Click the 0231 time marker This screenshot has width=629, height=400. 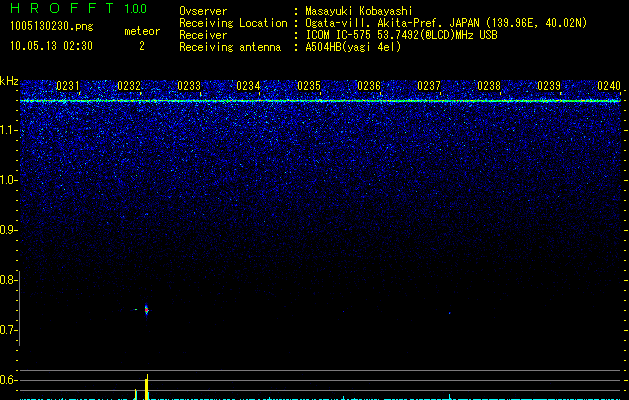tap(68, 86)
